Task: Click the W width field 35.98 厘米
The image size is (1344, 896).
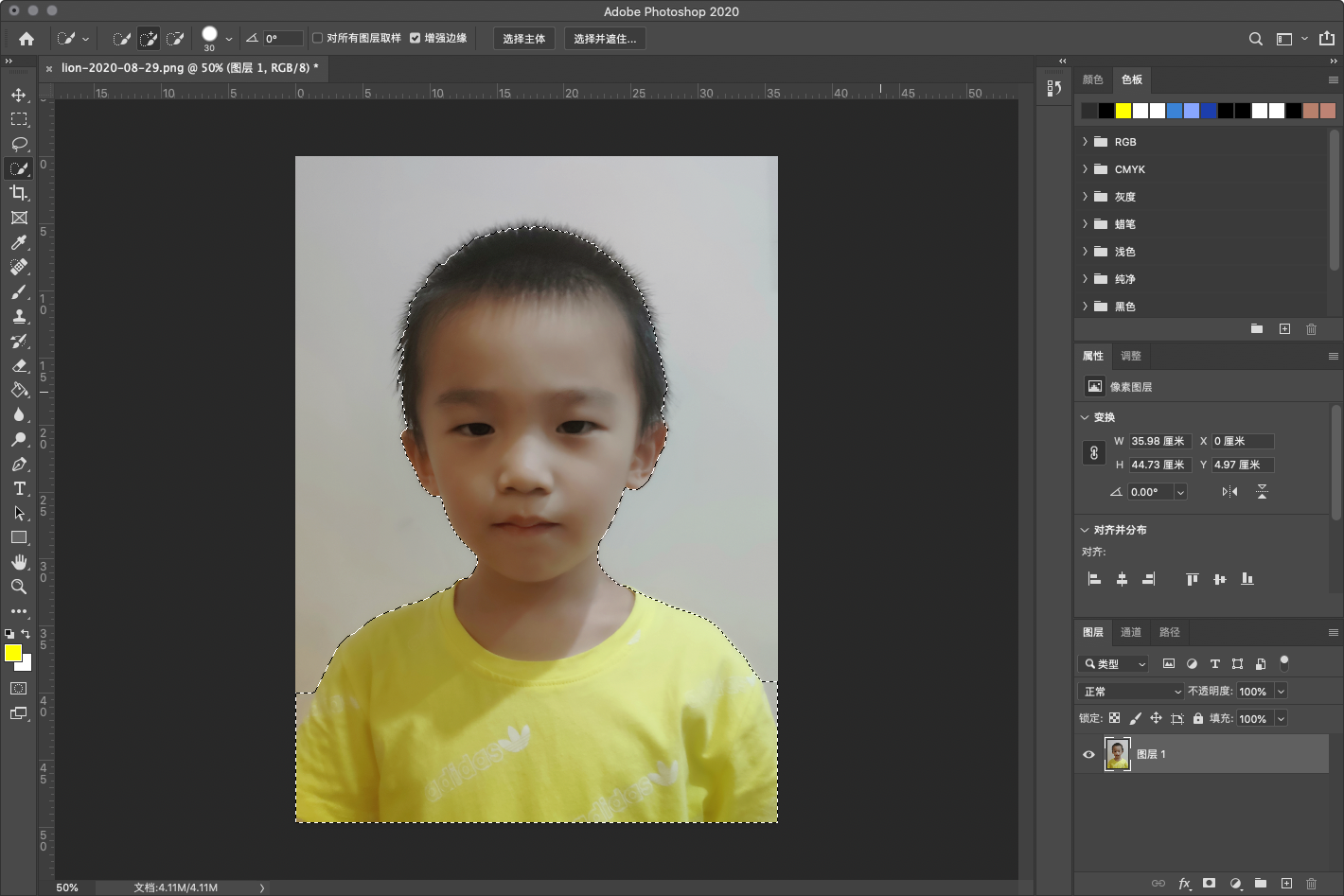Action: coord(1158,441)
